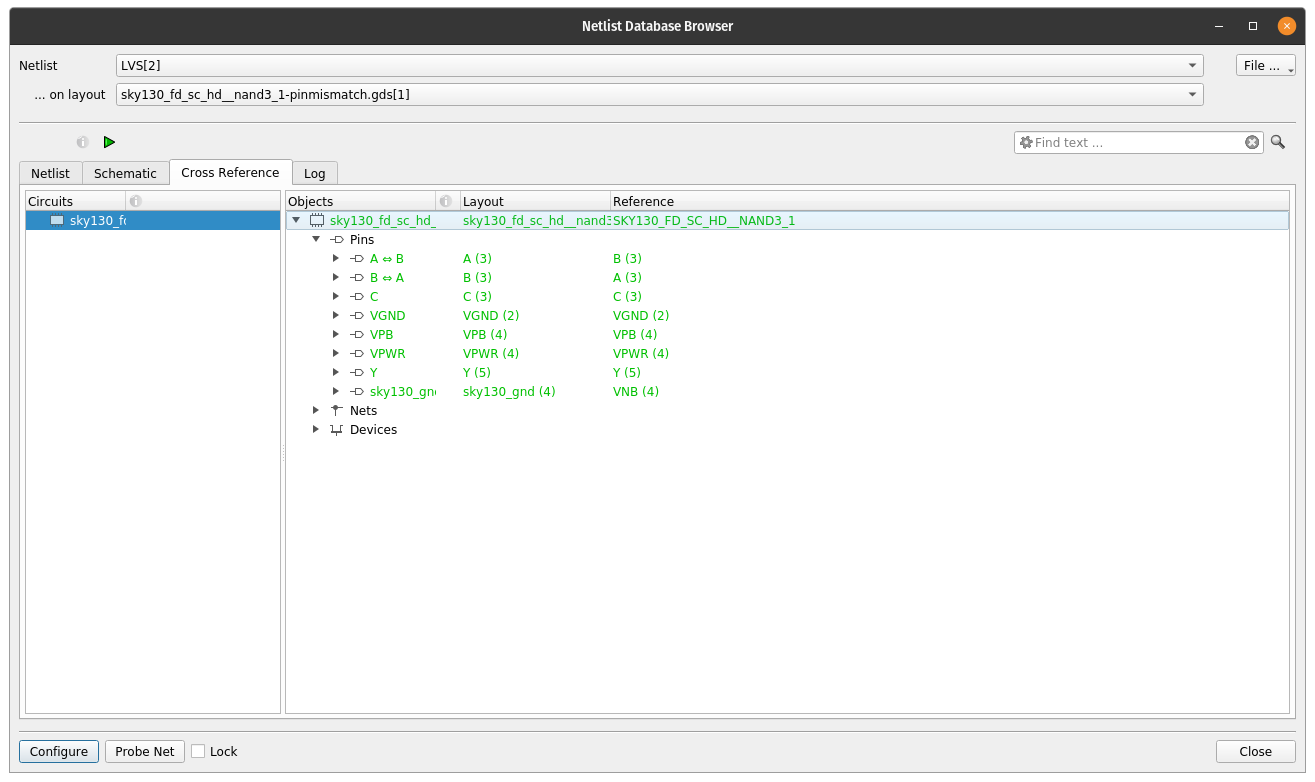Clear the Find text field
The width and height of the screenshot is (1315, 782).
[x=1252, y=142]
